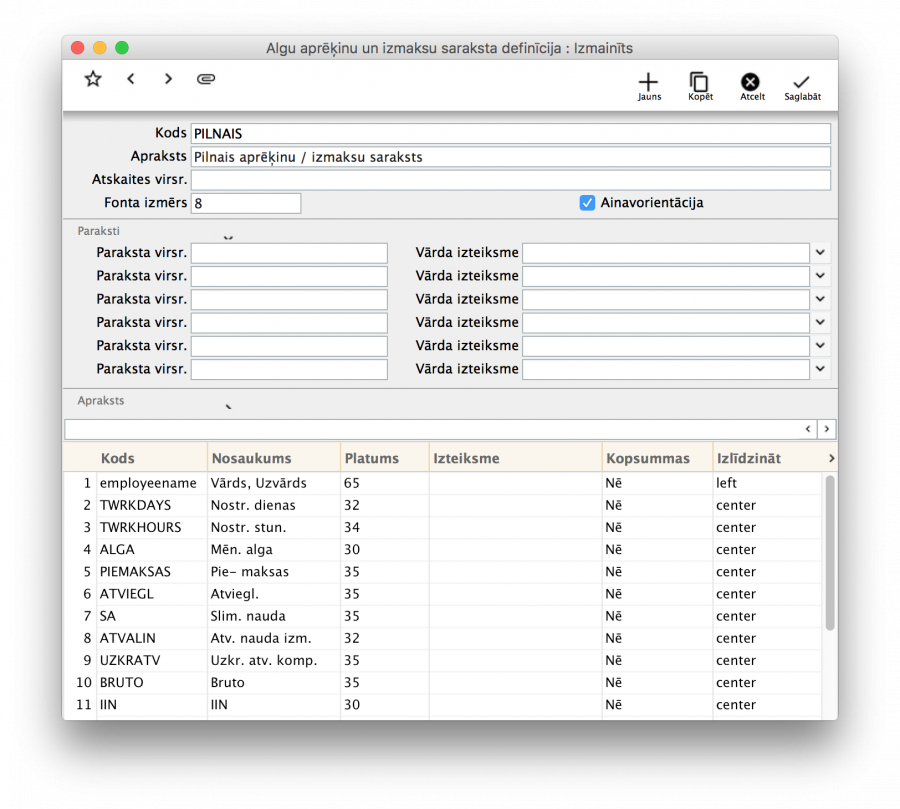Viewport: 900px width, 809px height.
Task: Go to next record arrow
Action: pyautogui.click(x=168, y=79)
